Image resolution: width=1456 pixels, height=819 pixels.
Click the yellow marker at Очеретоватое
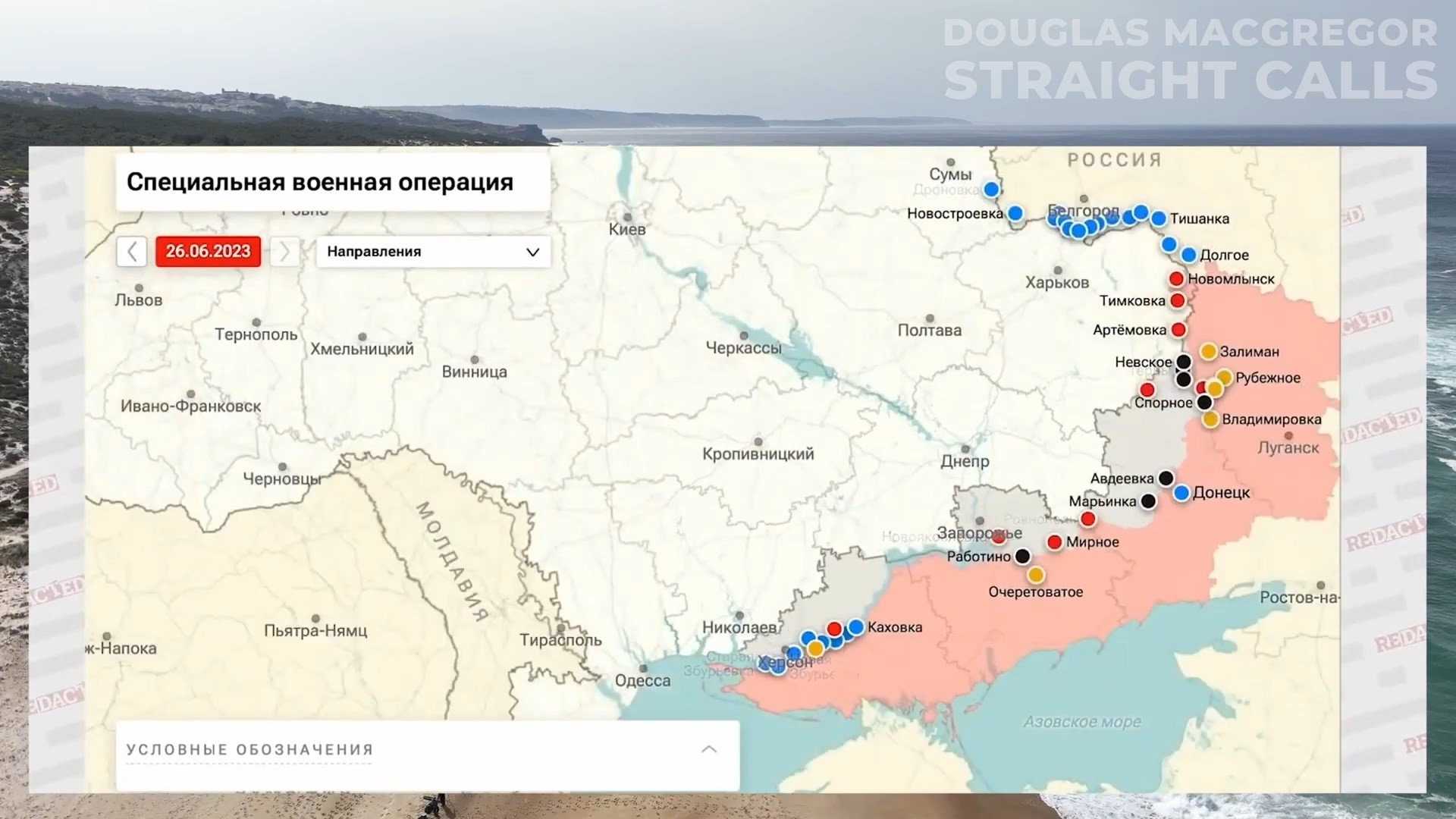coord(1036,575)
